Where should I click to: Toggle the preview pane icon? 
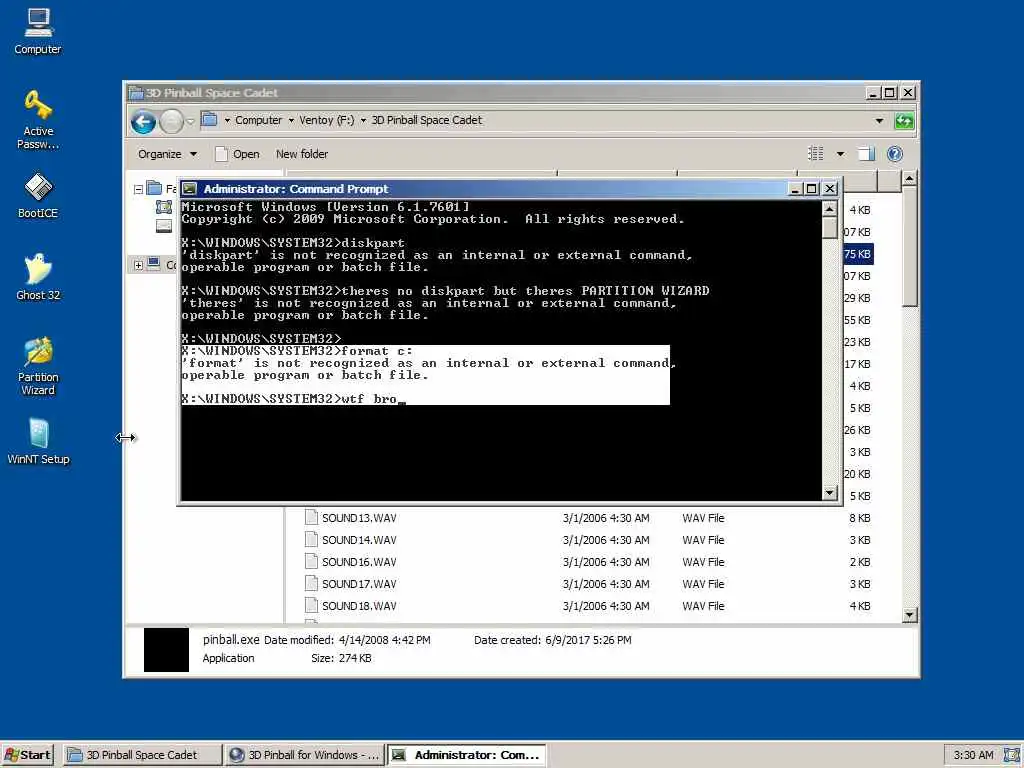pyautogui.click(x=866, y=153)
